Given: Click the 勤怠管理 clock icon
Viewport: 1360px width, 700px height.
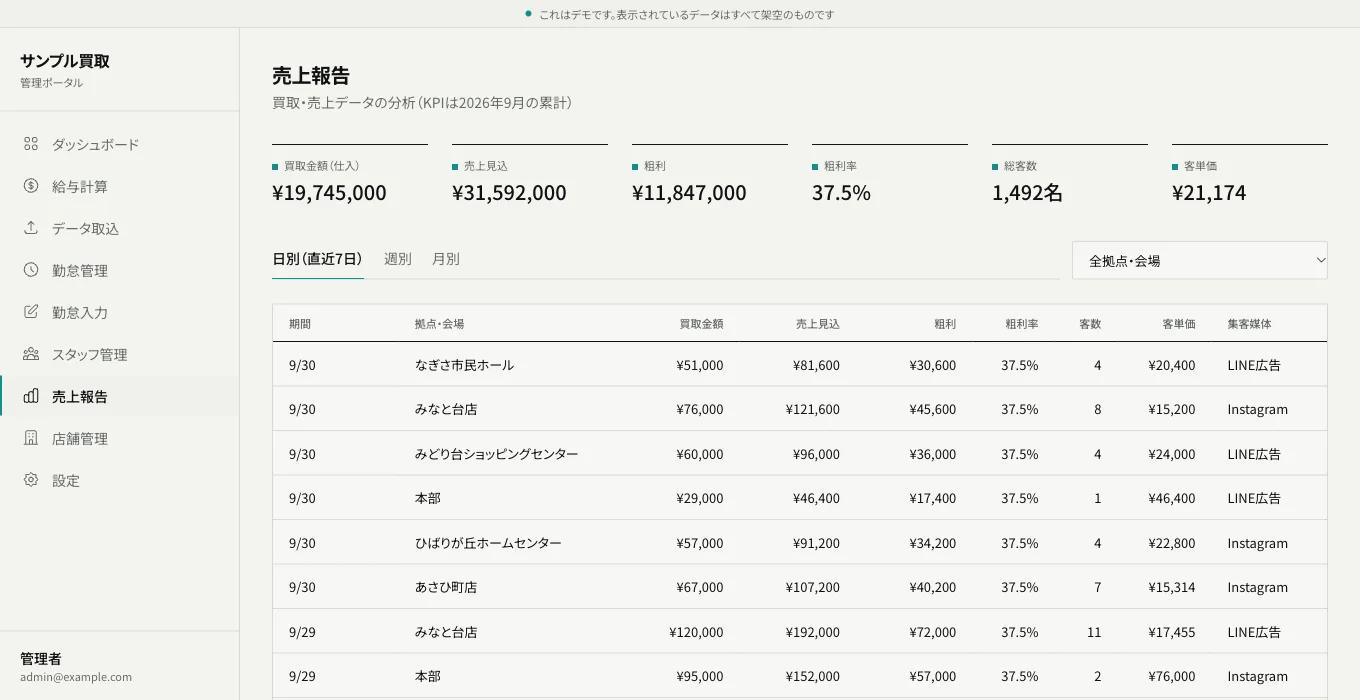Looking at the screenshot, I should tap(31, 270).
